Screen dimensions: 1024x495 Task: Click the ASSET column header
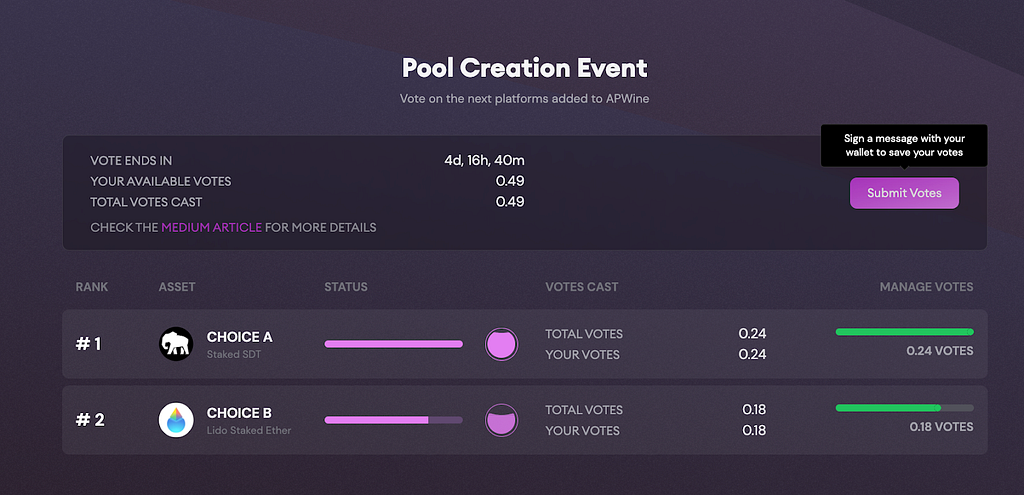[177, 287]
